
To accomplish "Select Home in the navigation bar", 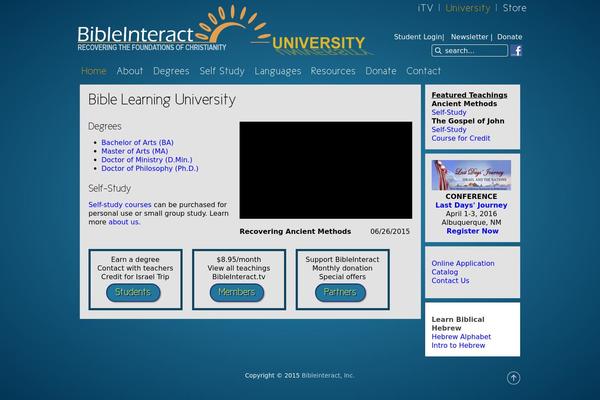I will [x=94, y=71].
